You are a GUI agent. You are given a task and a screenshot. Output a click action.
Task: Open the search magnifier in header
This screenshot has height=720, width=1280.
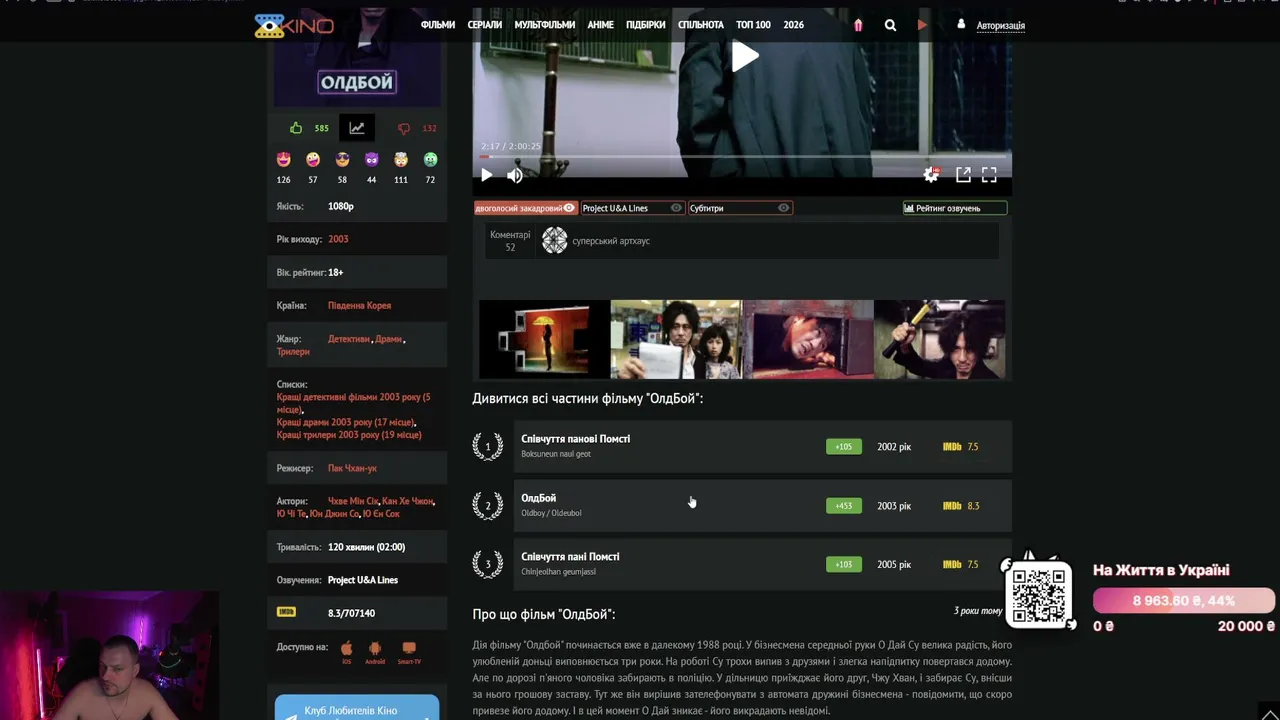click(x=890, y=25)
